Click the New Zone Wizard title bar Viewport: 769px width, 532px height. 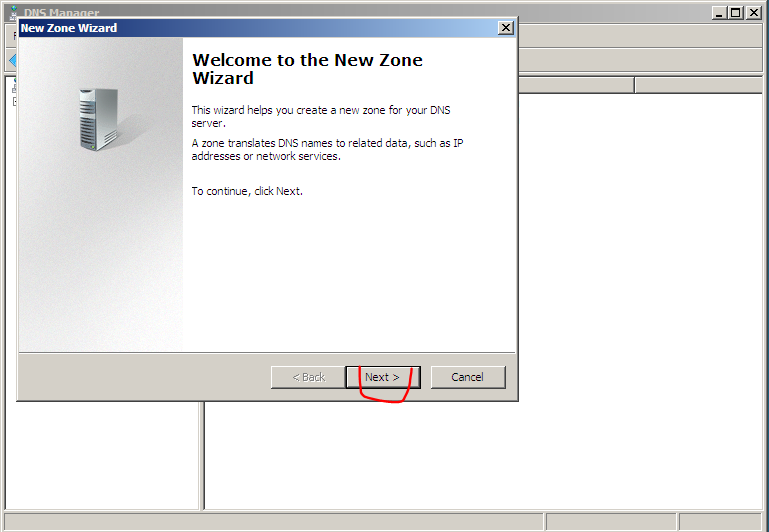tap(257, 28)
